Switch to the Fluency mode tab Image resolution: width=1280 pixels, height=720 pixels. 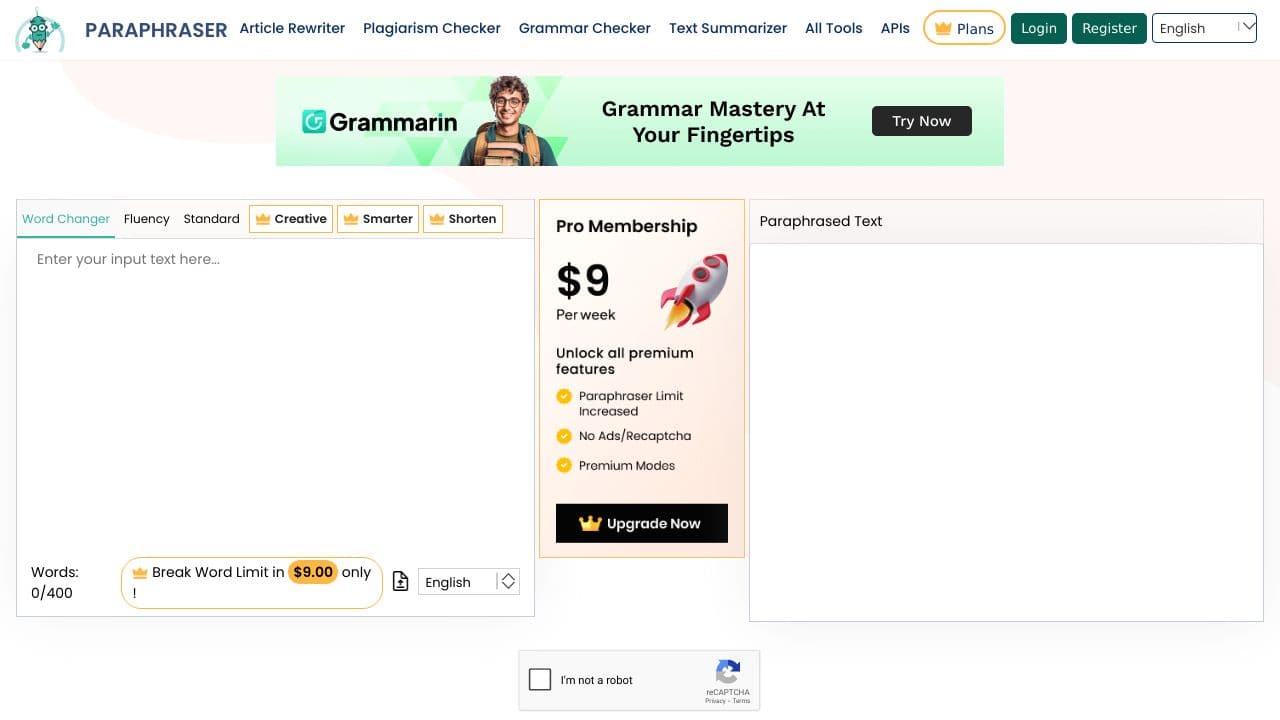pos(147,219)
